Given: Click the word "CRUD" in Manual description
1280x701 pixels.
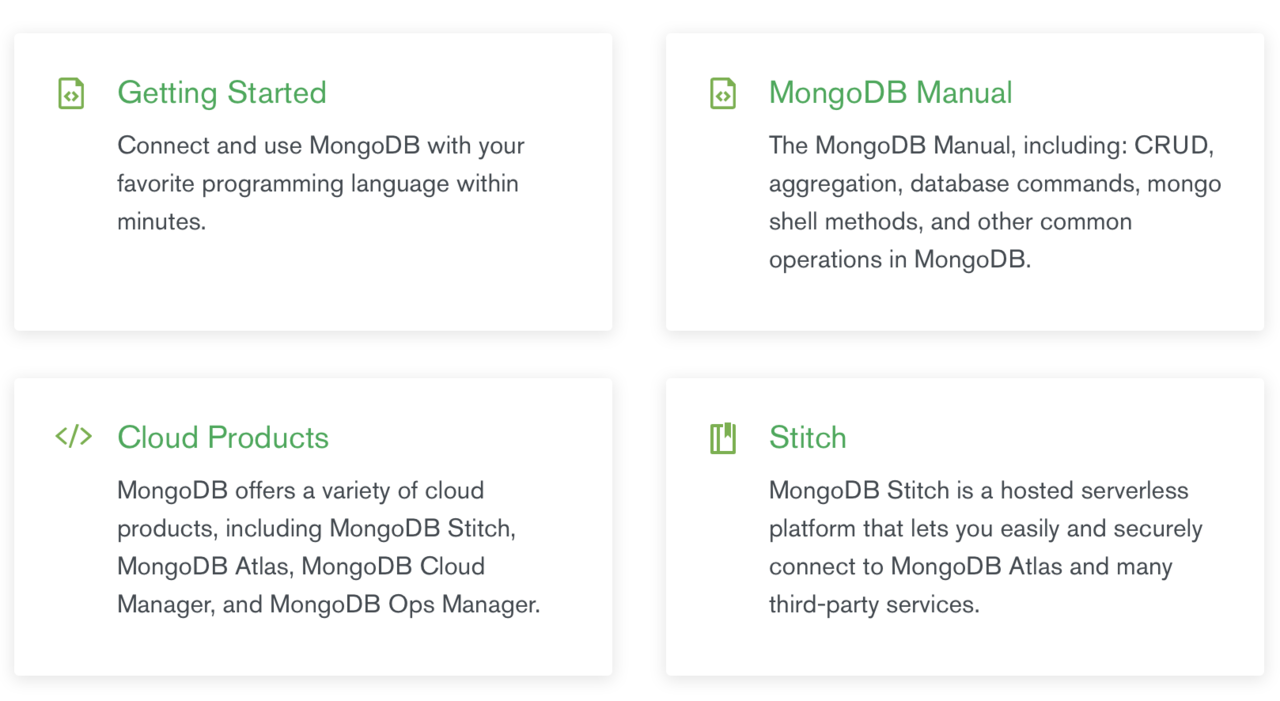Looking at the screenshot, I should pos(1173,146).
